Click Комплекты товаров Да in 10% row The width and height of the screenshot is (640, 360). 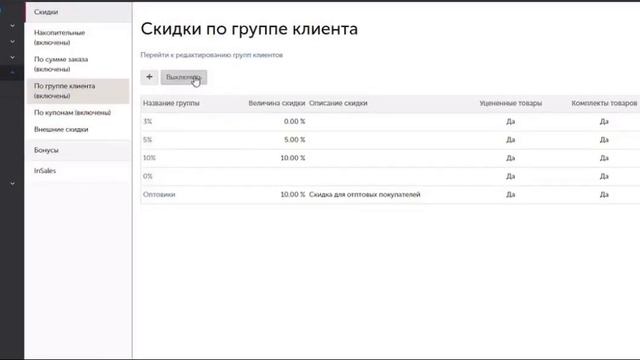[x=604, y=158]
